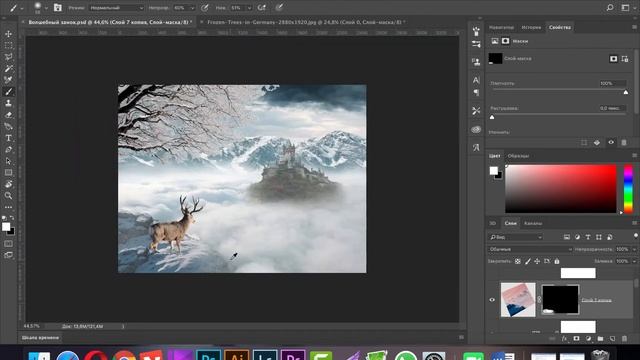Open the brush preset picker arrow

[46, 8]
